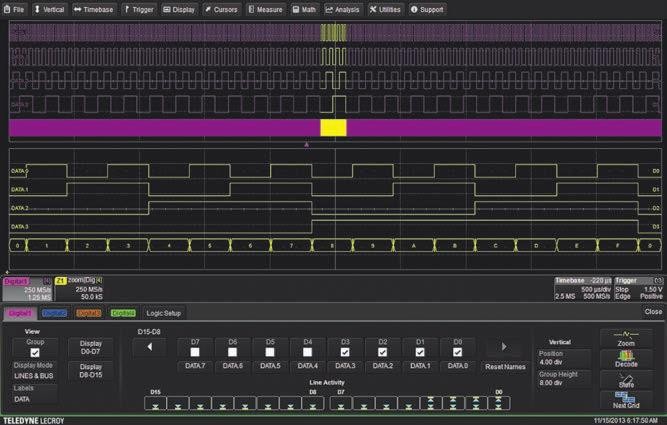This screenshot has width=667, height=425.
Task: Click the left arrow toward D15-D8
Action: [149, 347]
